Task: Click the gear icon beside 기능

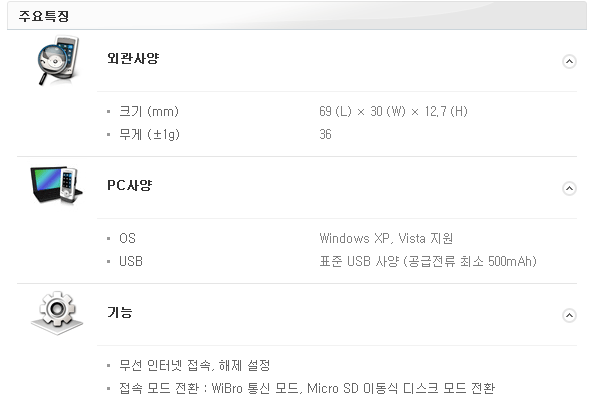Action: (x=57, y=313)
